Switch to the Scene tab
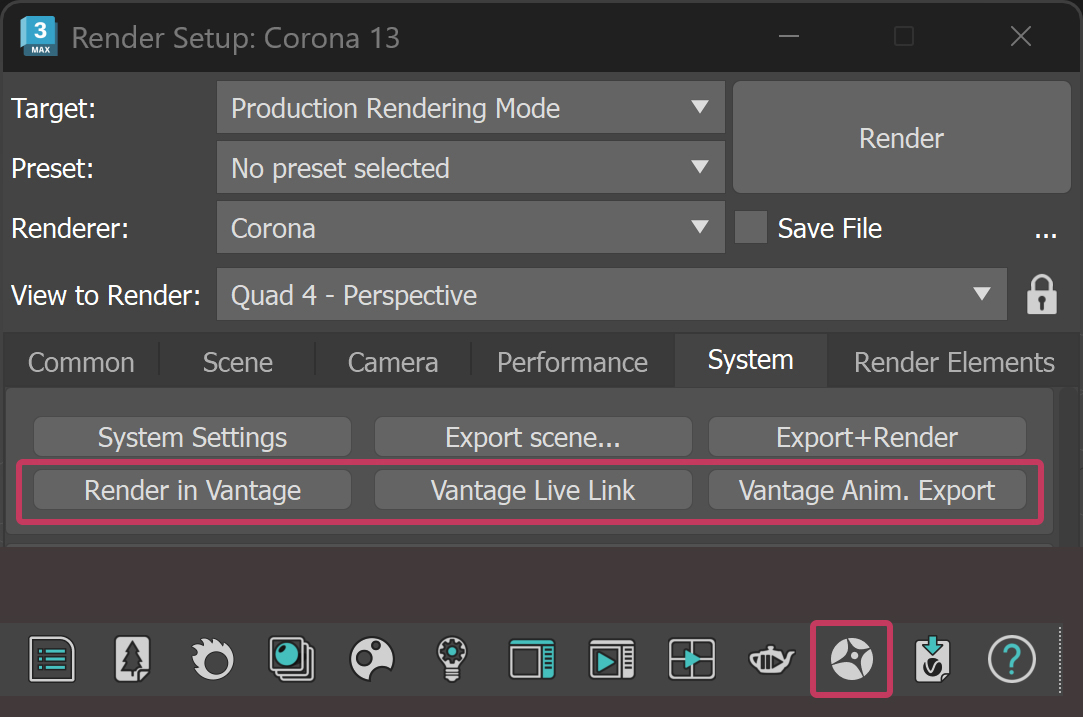This screenshot has height=717, width=1083. pyautogui.click(x=238, y=362)
